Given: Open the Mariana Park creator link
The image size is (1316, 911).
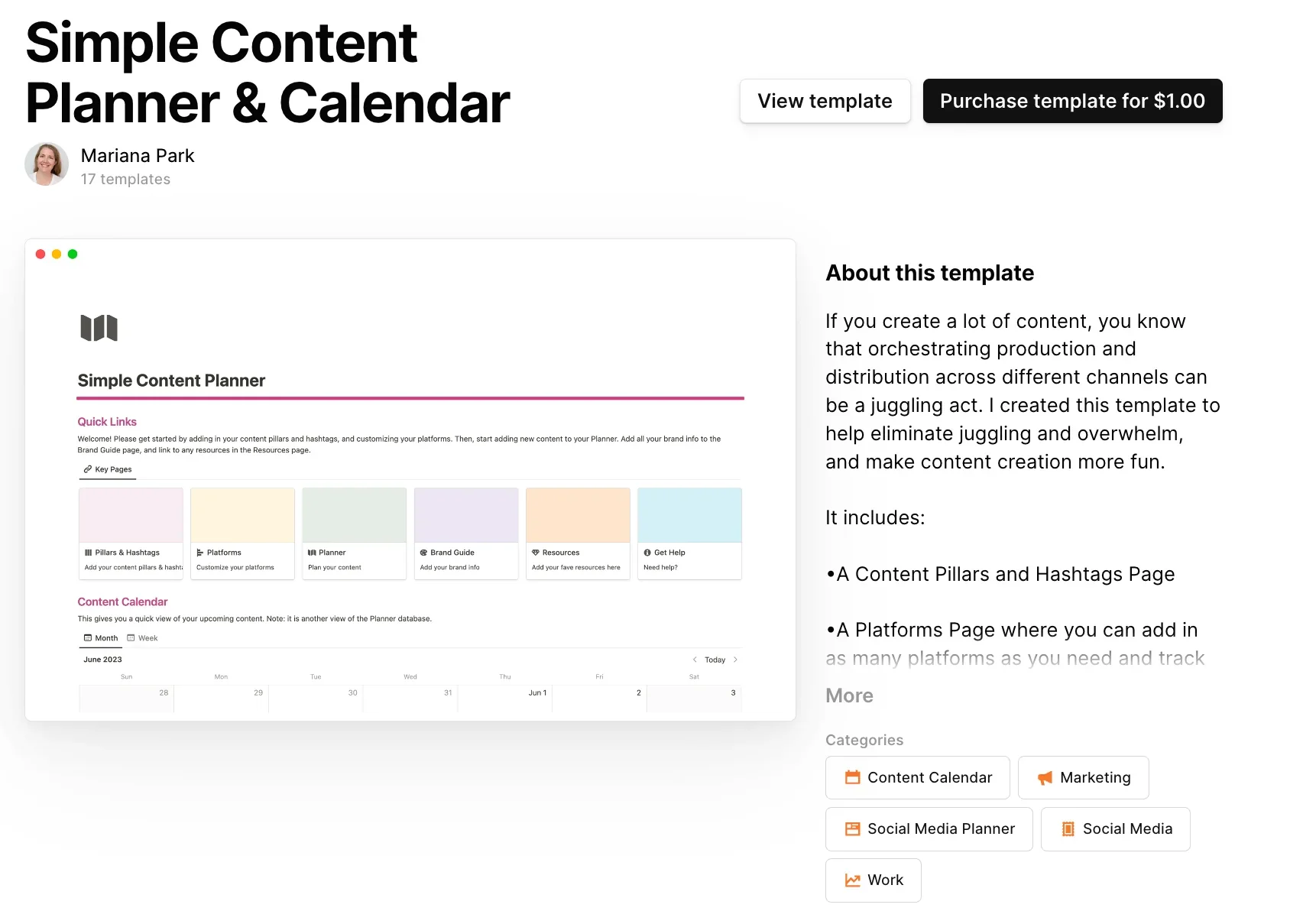Looking at the screenshot, I should pos(138,156).
